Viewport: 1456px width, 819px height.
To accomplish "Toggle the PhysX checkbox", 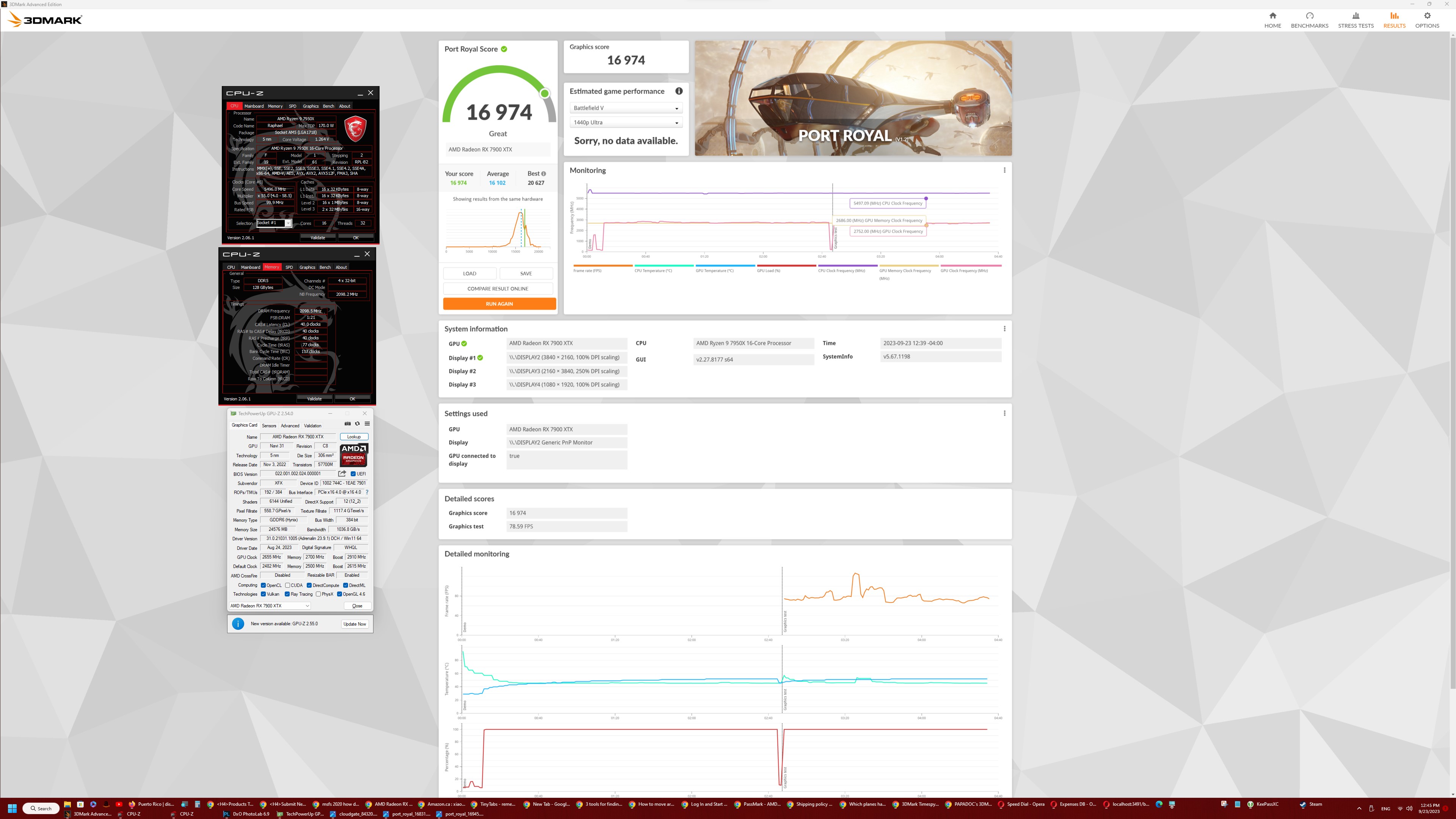I will coord(319,594).
